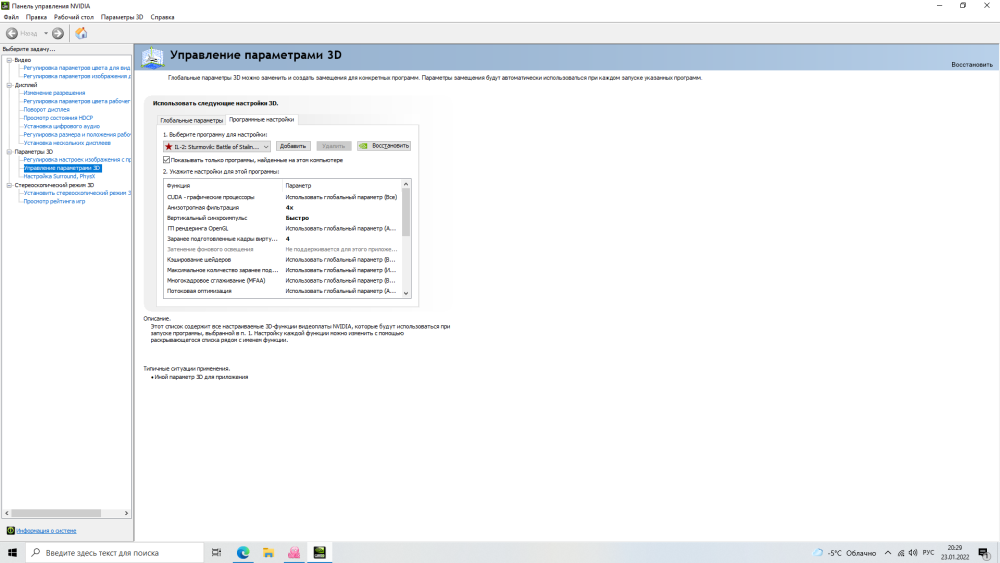
Task: Click the settings list scroll-up arrow
Action: pyautogui.click(x=406, y=184)
